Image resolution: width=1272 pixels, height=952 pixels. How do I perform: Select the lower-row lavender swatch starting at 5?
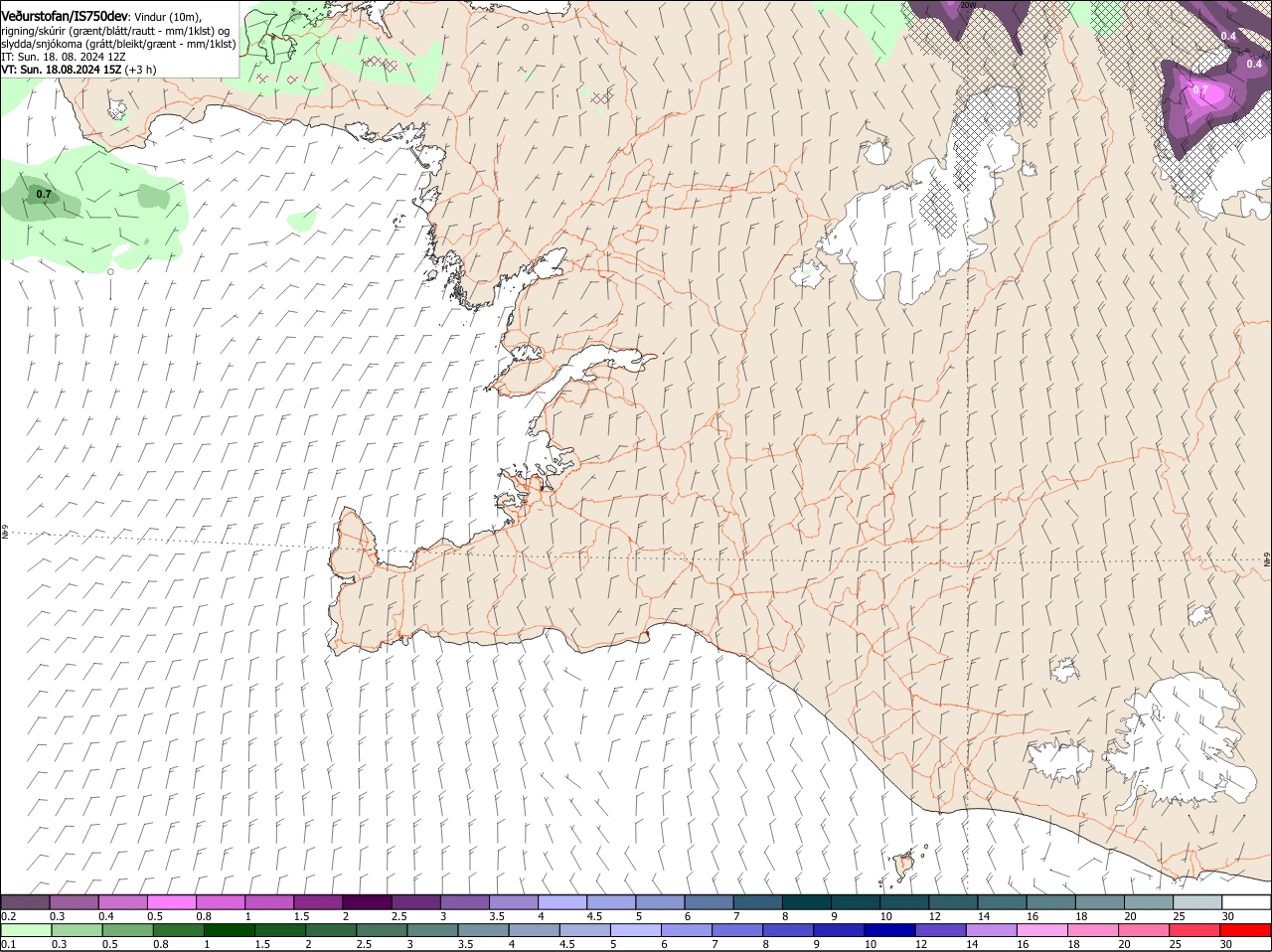coord(637,930)
